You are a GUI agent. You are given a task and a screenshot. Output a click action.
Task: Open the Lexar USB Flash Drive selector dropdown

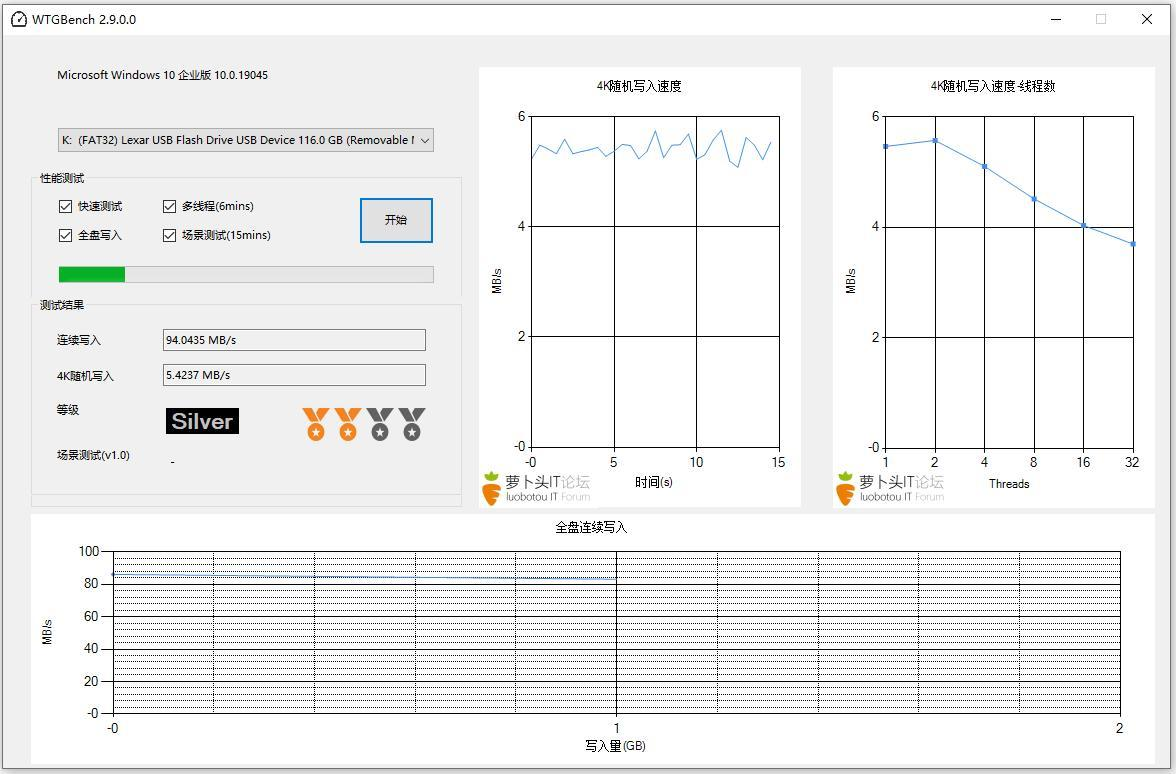[x=246, y=140]
